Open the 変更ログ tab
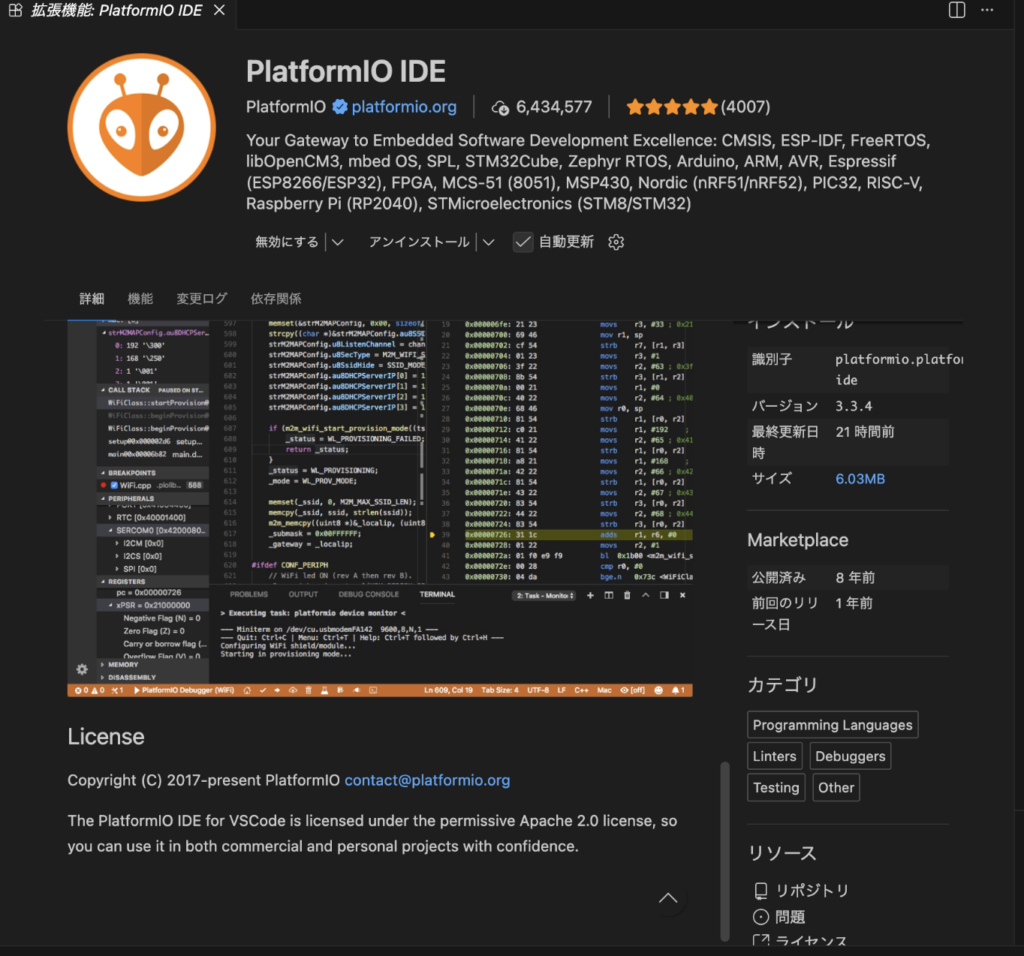 coord(202,299)
